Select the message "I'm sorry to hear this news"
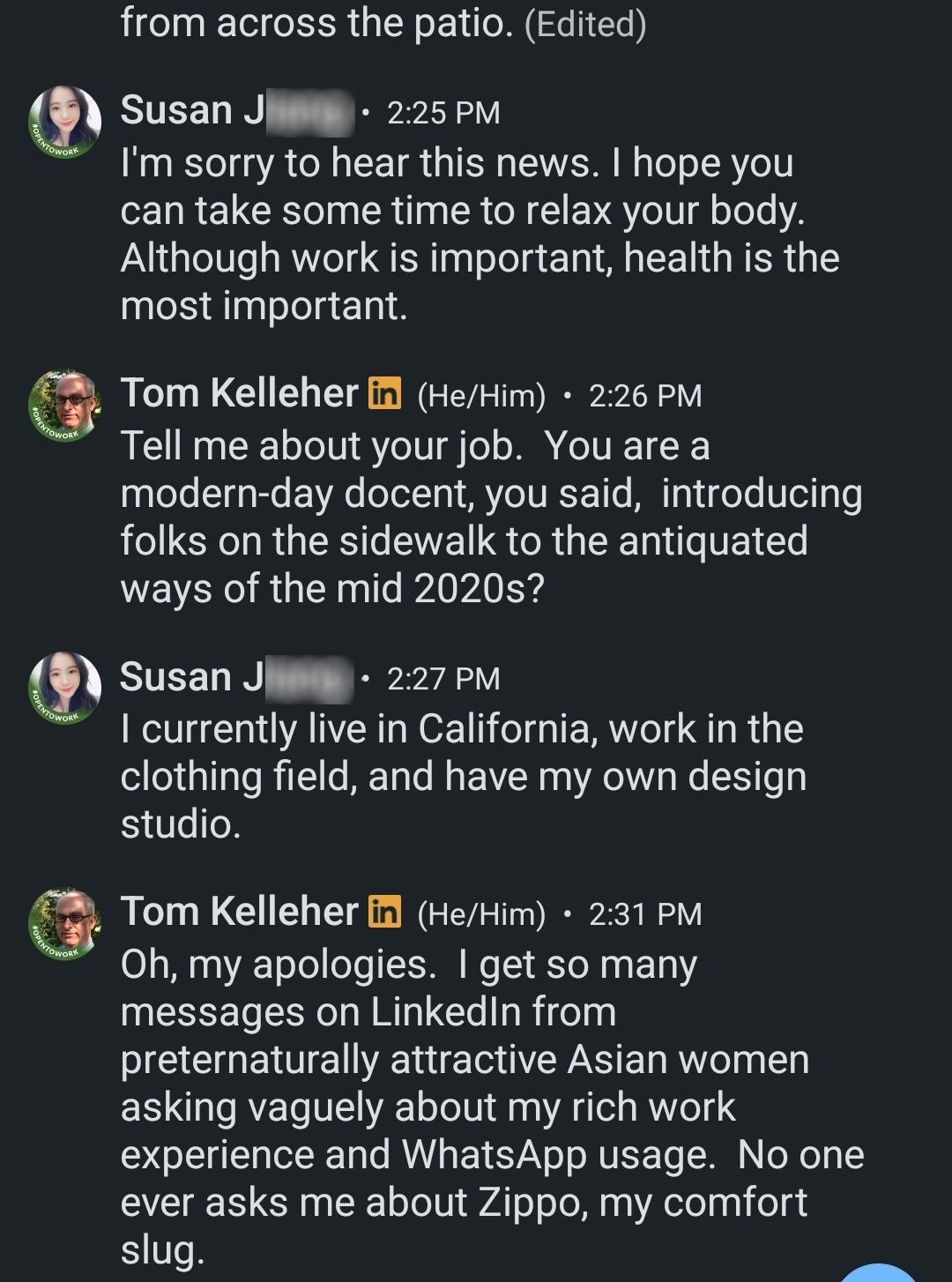Screen dimensions: 952x1282 click(480, 235)
